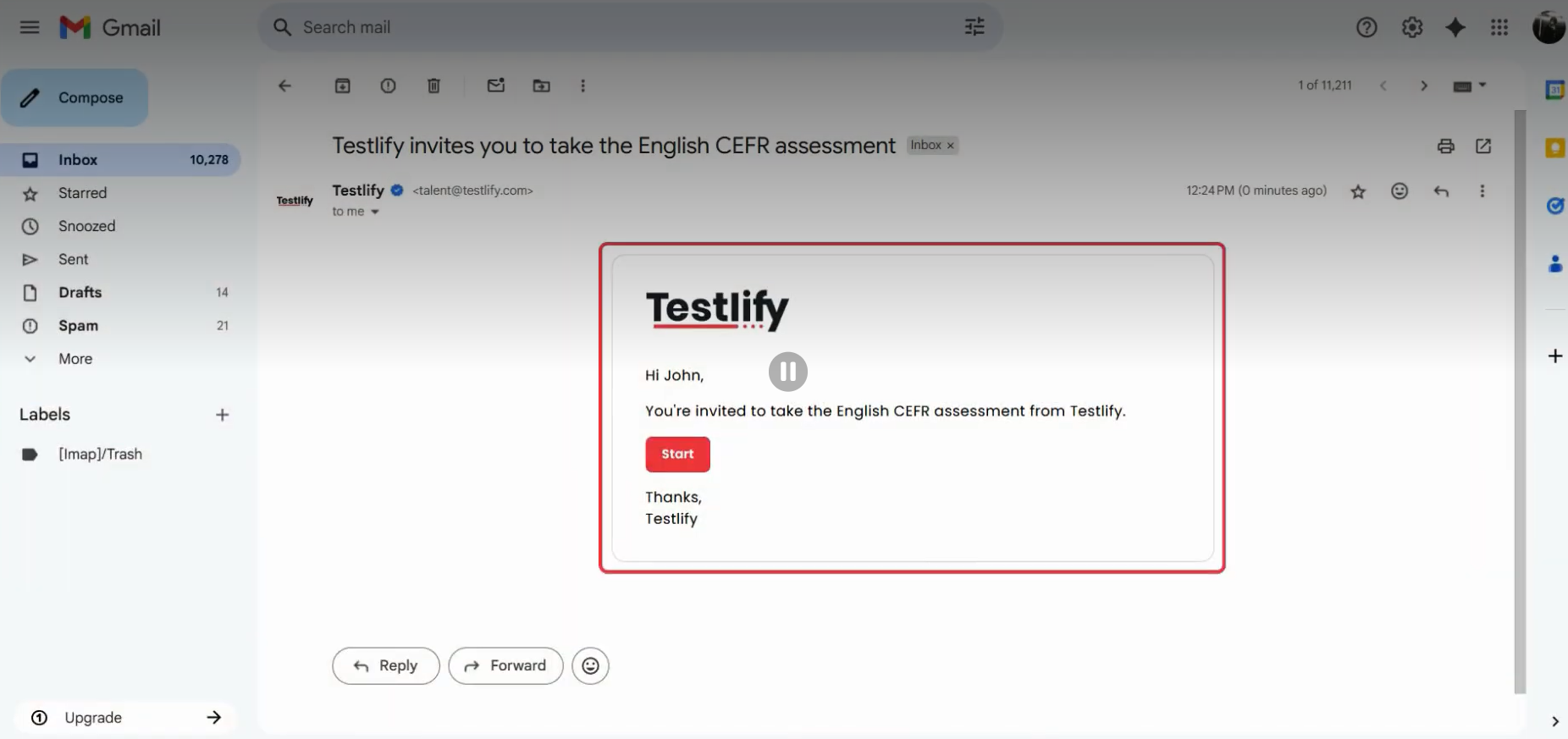The image size is (1568, 739).
Task: Print this email
Action: click(1446, 146)
